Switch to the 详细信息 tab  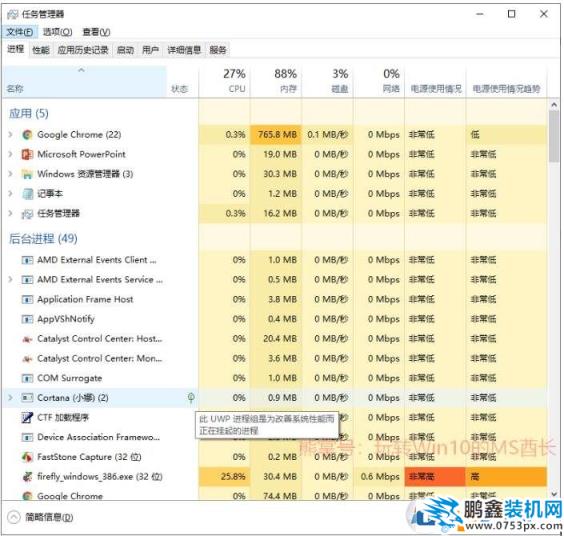184,50
